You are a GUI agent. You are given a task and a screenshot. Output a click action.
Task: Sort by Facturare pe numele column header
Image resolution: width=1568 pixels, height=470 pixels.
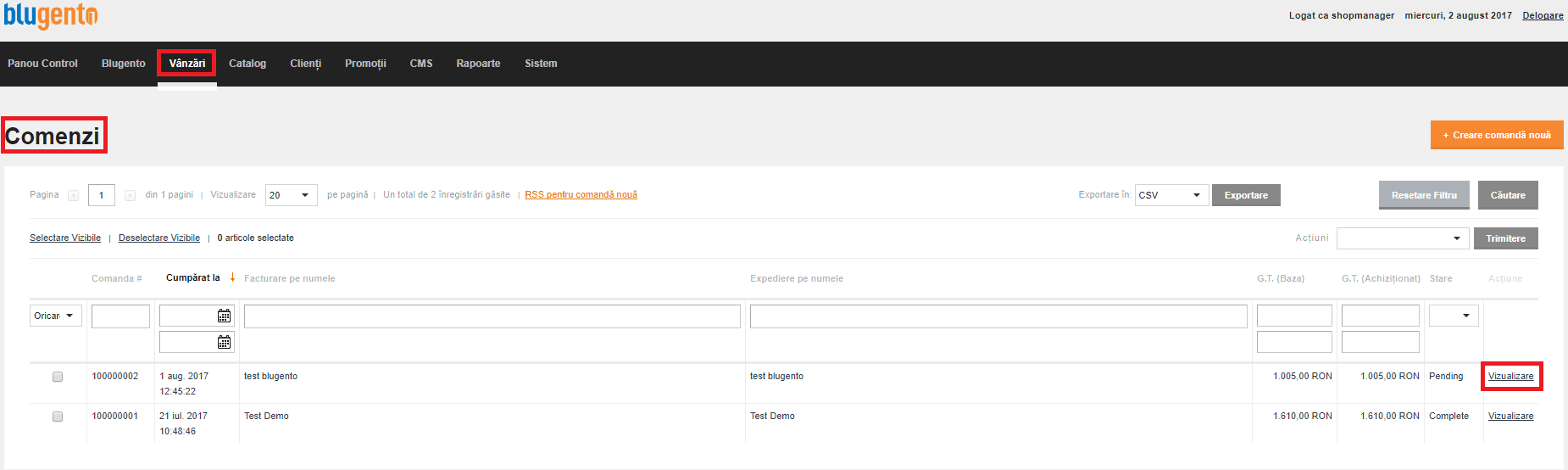pyautogui.click(x=289, y=278)
